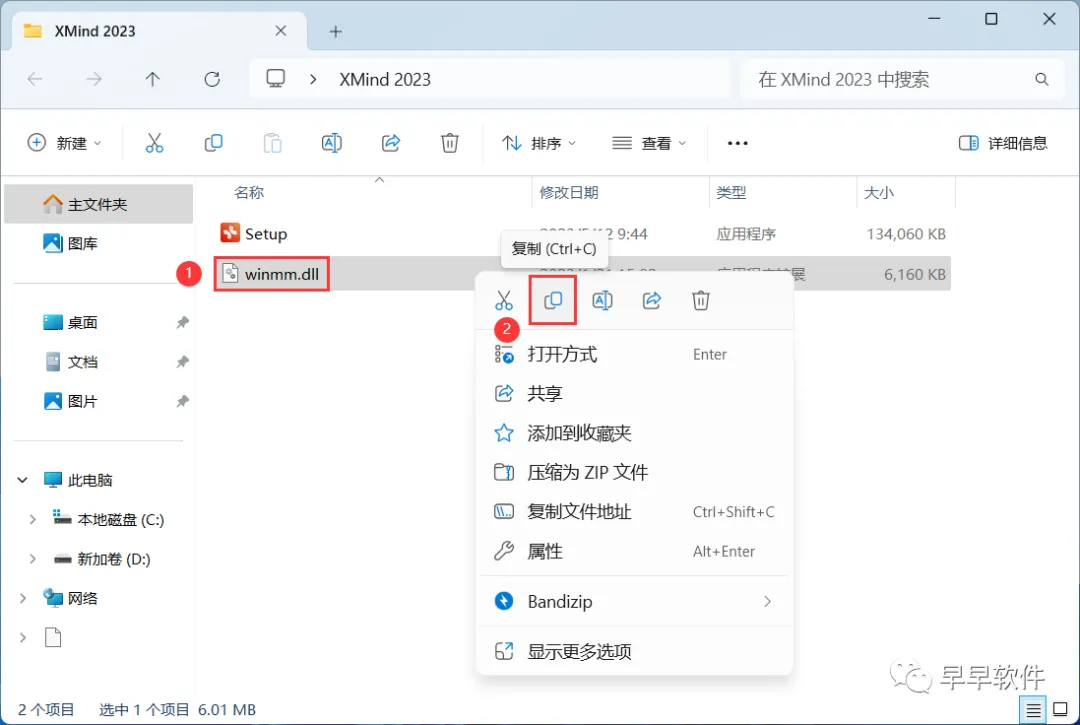Click the Share icon in the toolbar
Viewport: 1080px width, 725px height.
[391, 143]
